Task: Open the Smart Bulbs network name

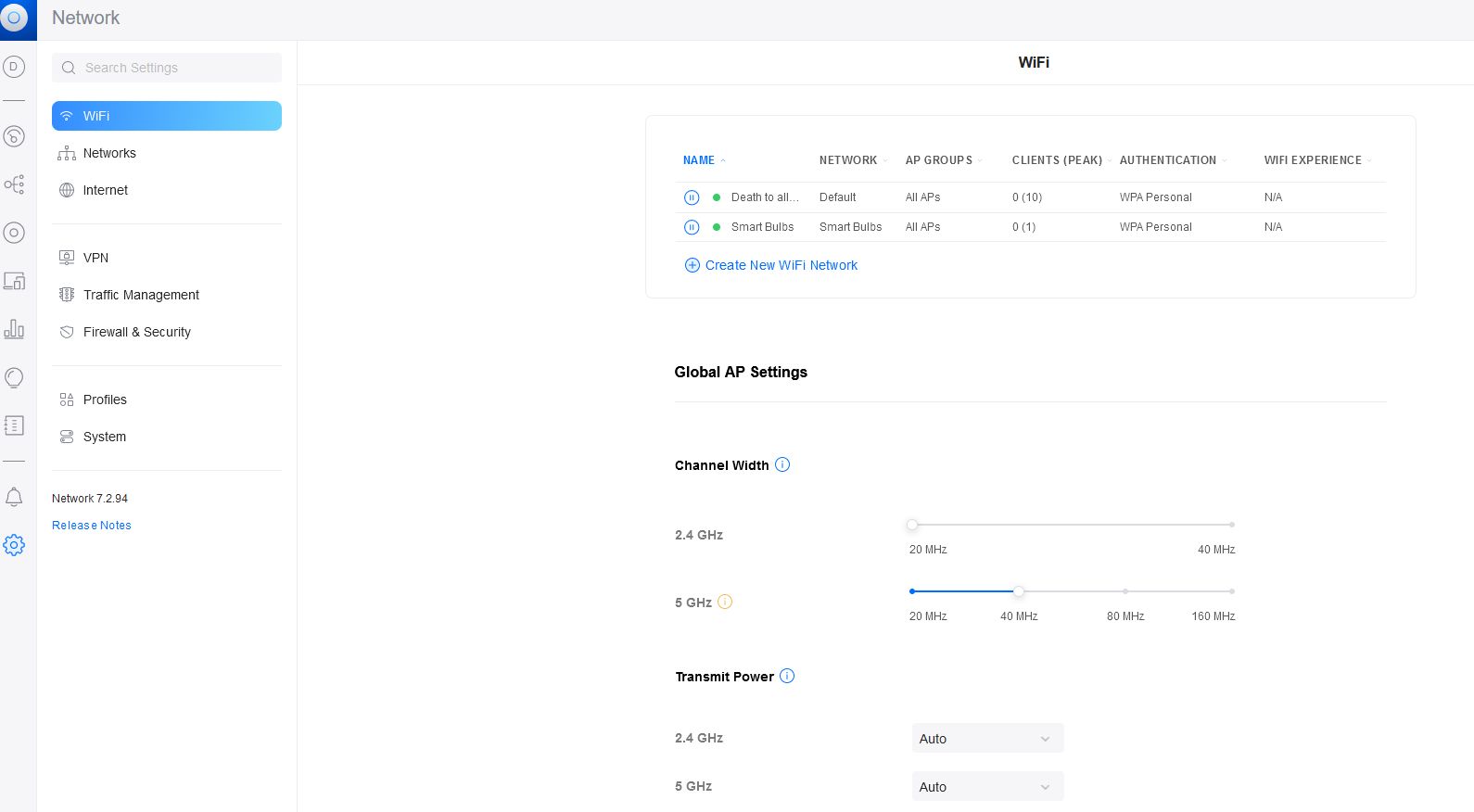Action: (762, 227)
